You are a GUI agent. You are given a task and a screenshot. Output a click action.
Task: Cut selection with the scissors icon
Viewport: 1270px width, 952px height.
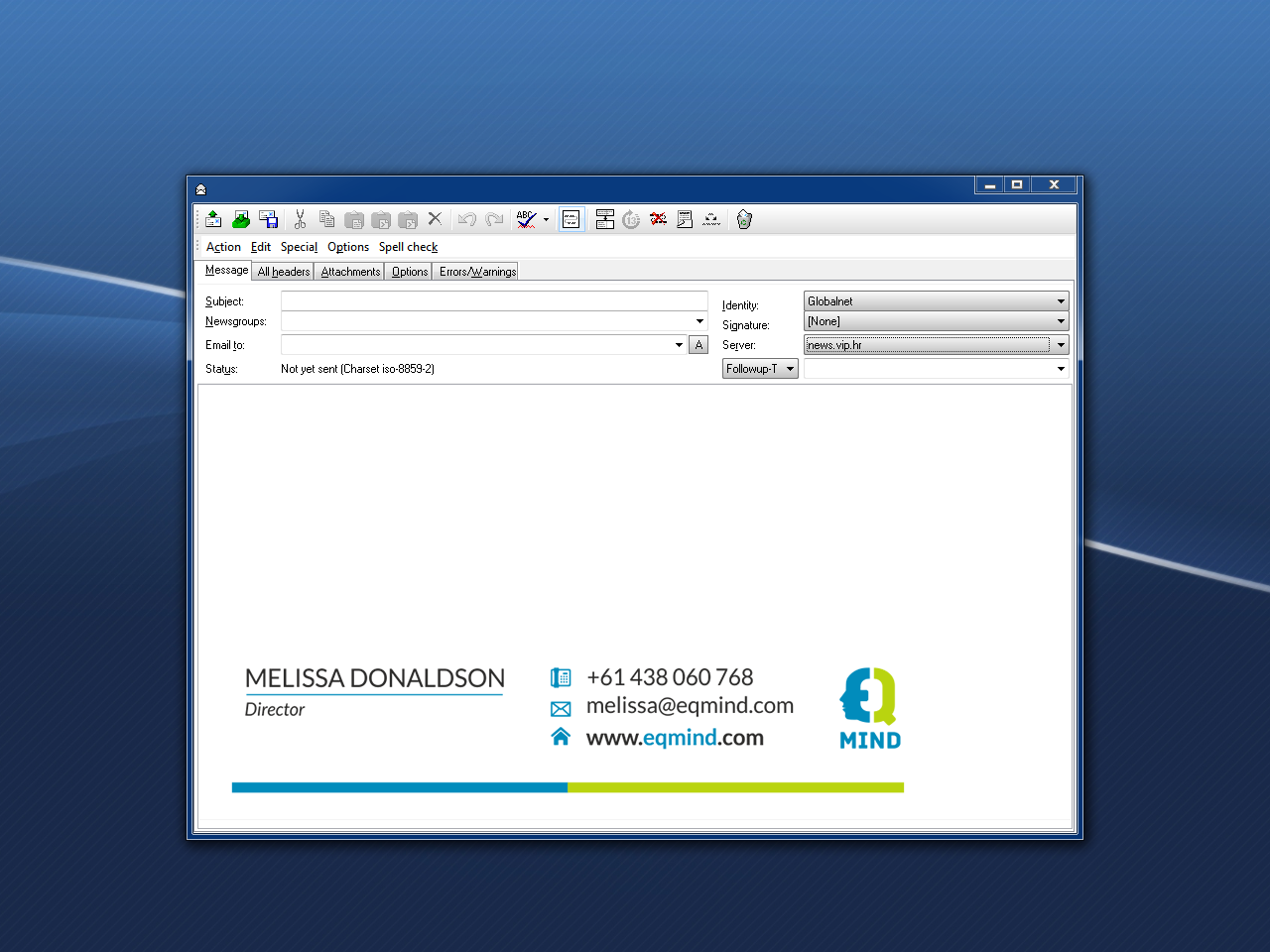point(300,219)
